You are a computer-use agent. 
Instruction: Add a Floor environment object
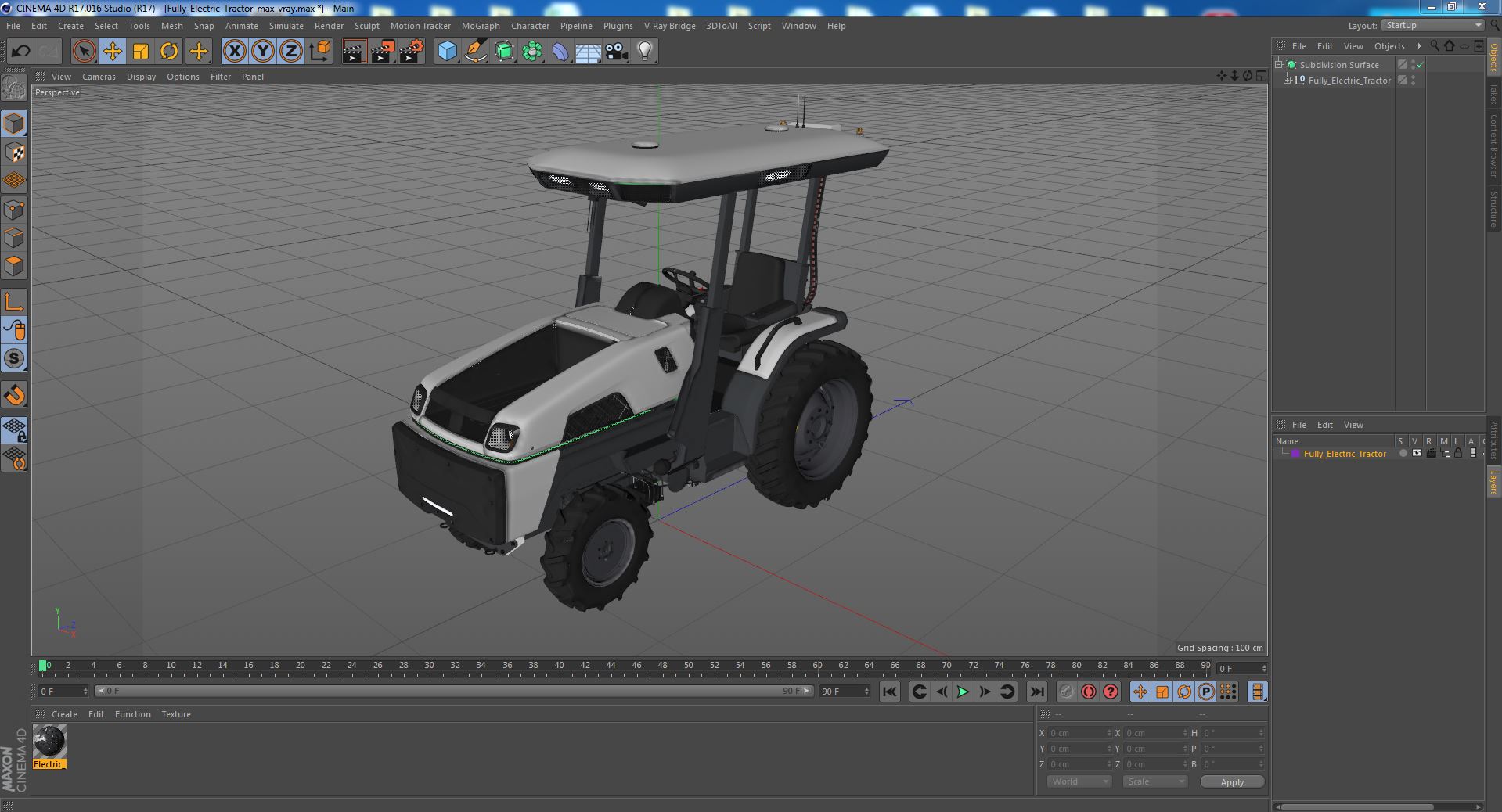coord(588,52)
